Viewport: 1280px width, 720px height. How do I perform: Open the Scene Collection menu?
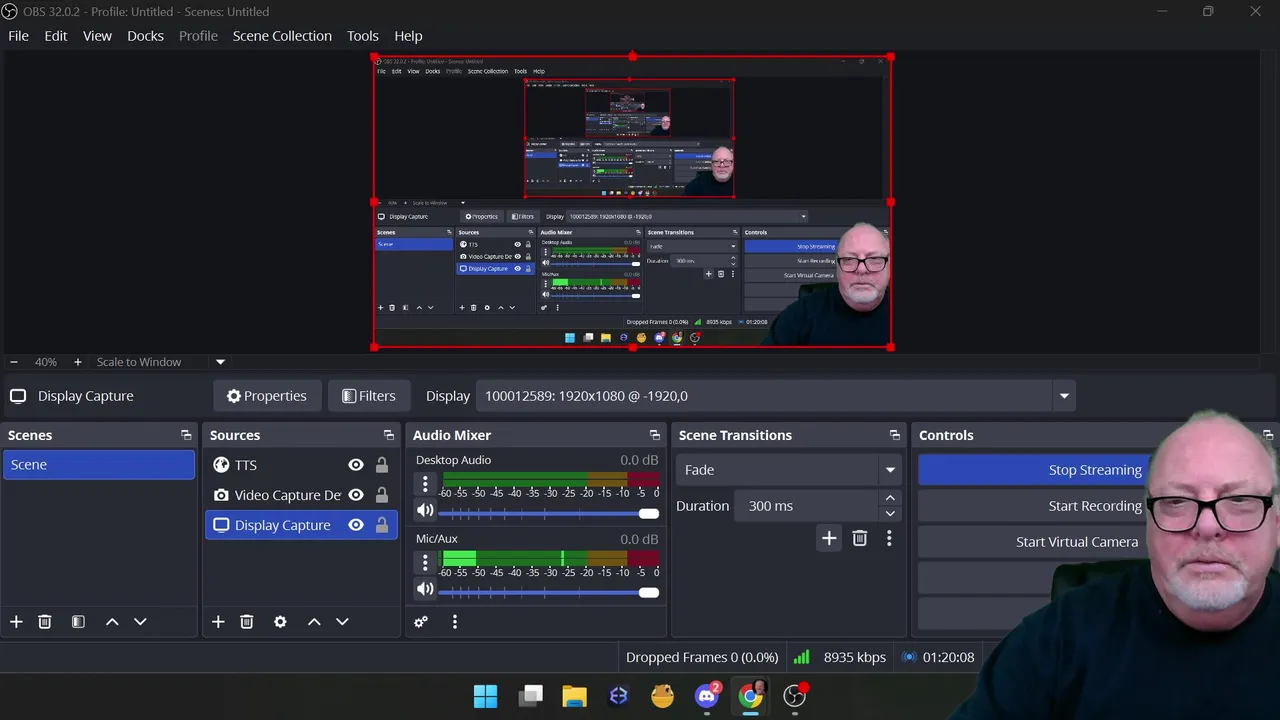[x=282, y=36]
